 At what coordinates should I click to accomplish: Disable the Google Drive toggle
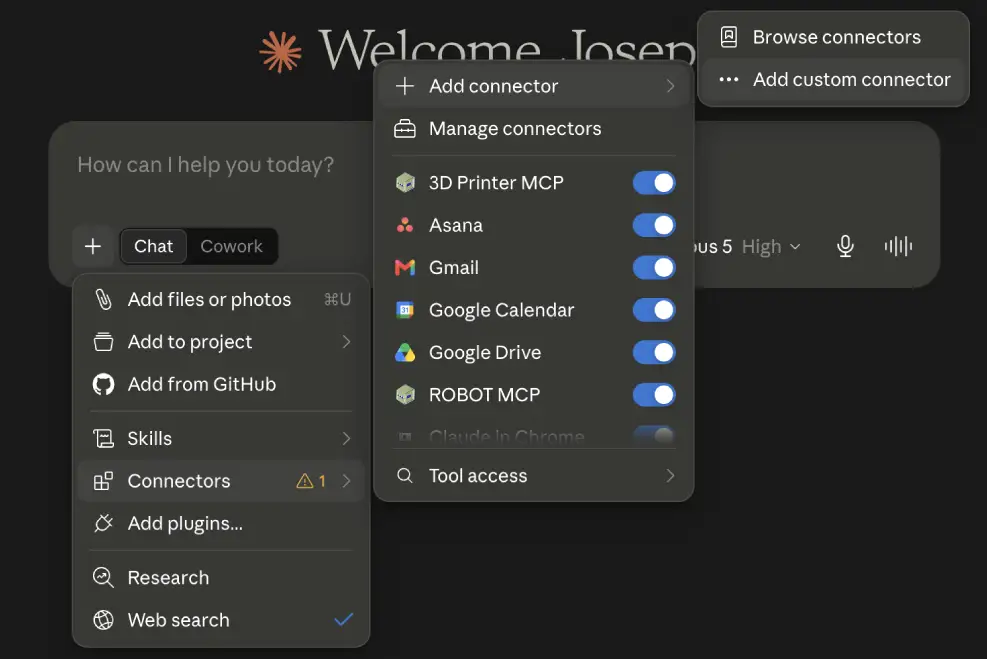click(654, 352)
